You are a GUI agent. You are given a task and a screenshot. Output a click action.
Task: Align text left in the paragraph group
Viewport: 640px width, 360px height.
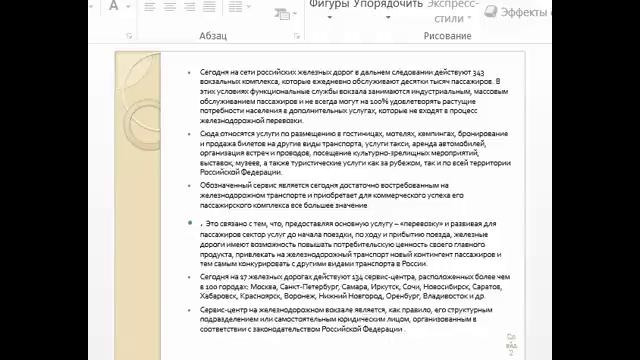coord(149,6)
